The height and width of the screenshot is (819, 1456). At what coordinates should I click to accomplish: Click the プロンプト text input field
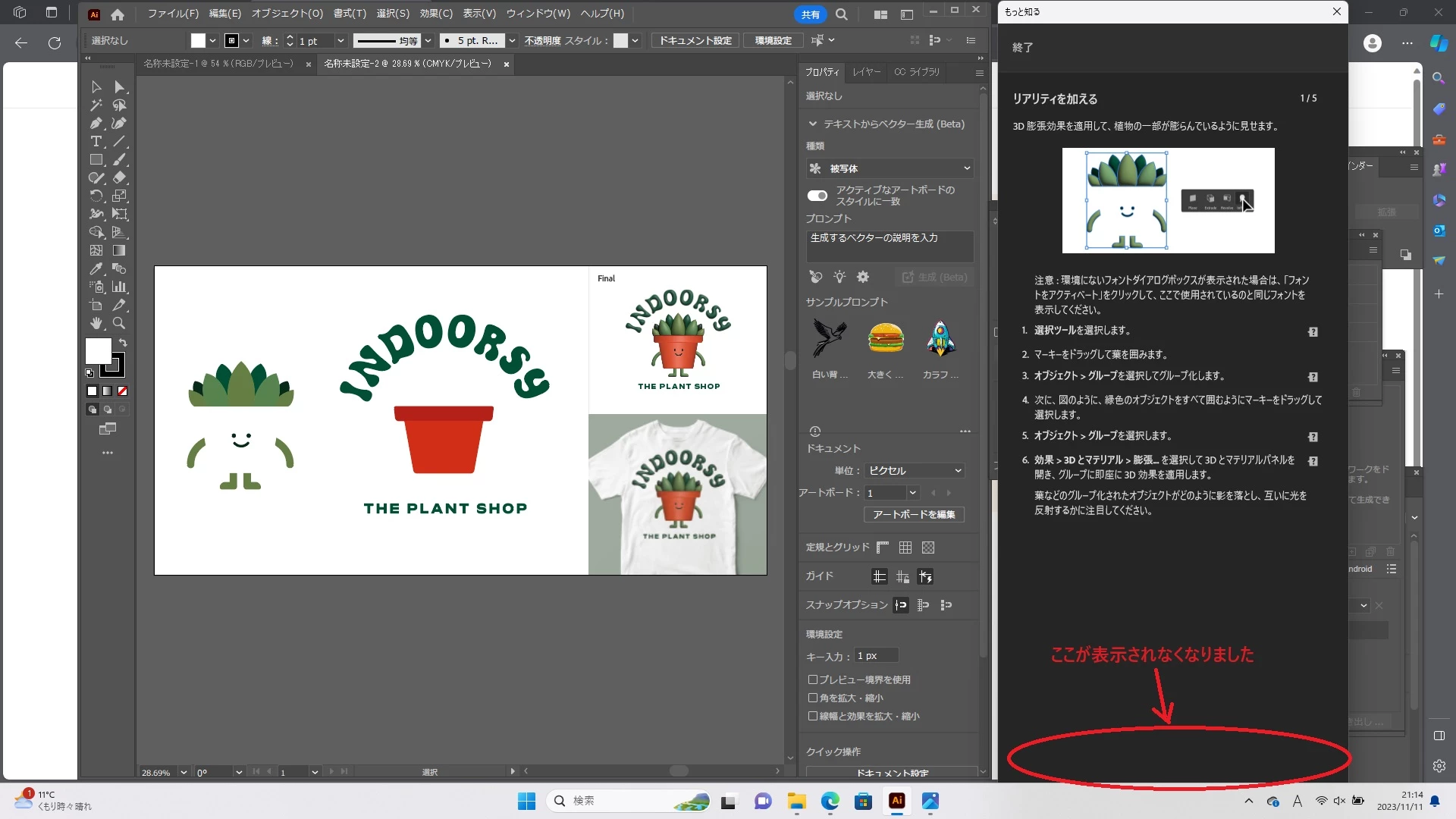[x=889, y=246]
